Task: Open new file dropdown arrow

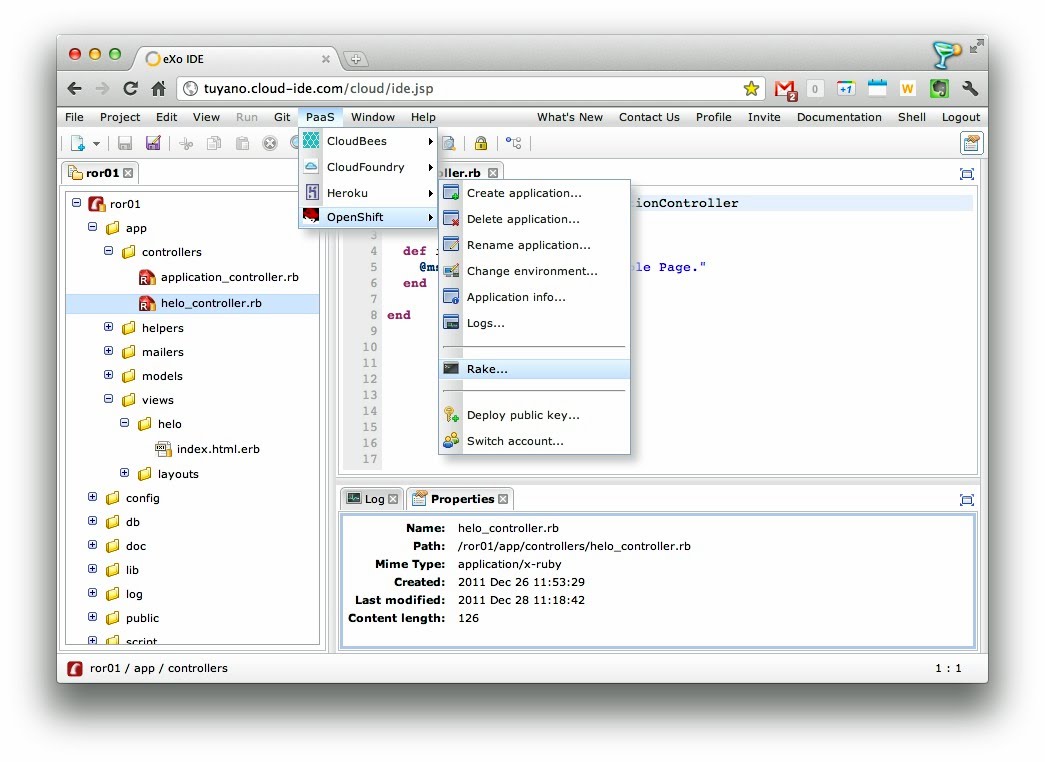Action: tap(96, 143)
